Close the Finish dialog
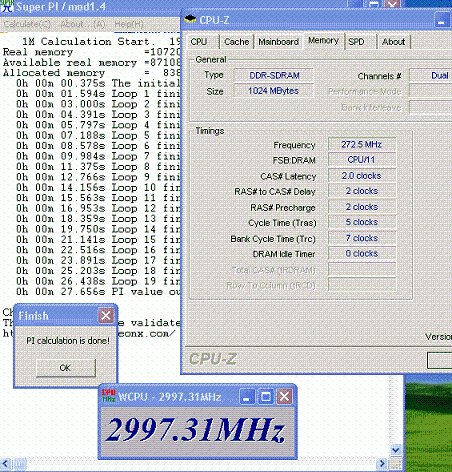The width and height of the screenshot is (452, 472). (x=106, y=315)
